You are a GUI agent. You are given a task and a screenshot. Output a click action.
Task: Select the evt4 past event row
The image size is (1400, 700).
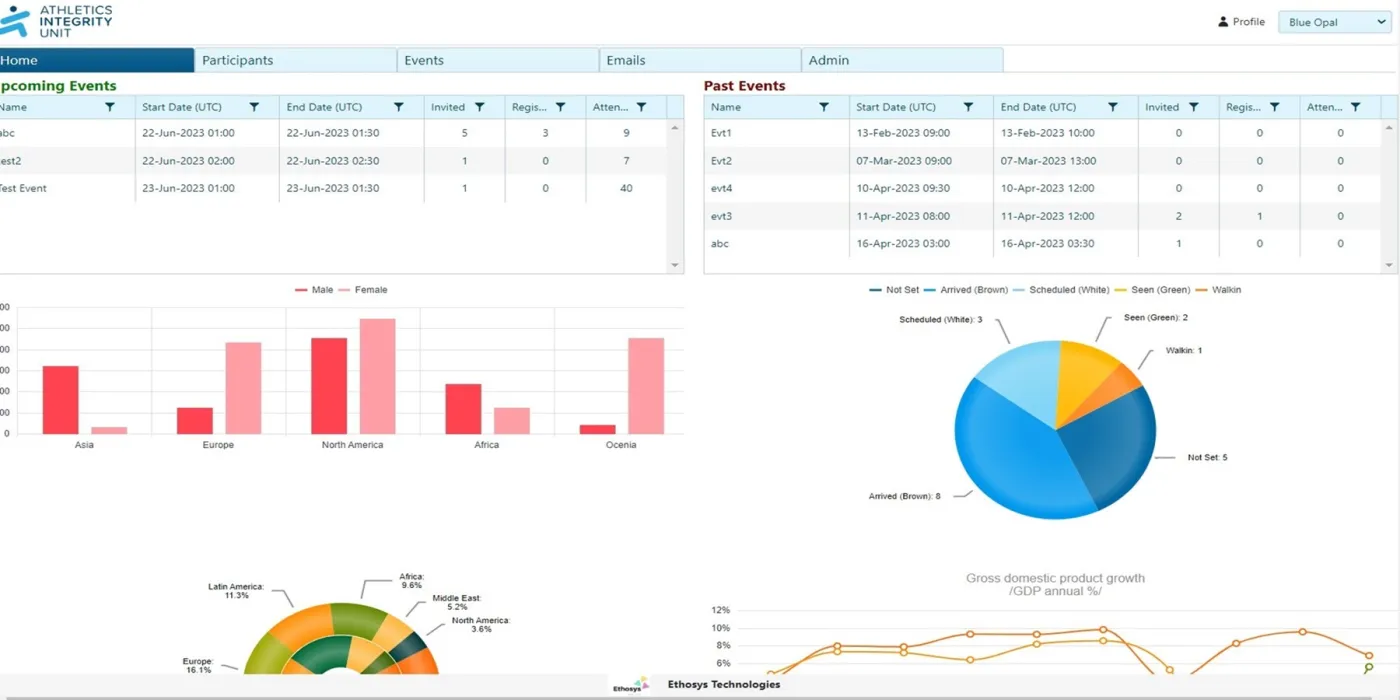1043,188
